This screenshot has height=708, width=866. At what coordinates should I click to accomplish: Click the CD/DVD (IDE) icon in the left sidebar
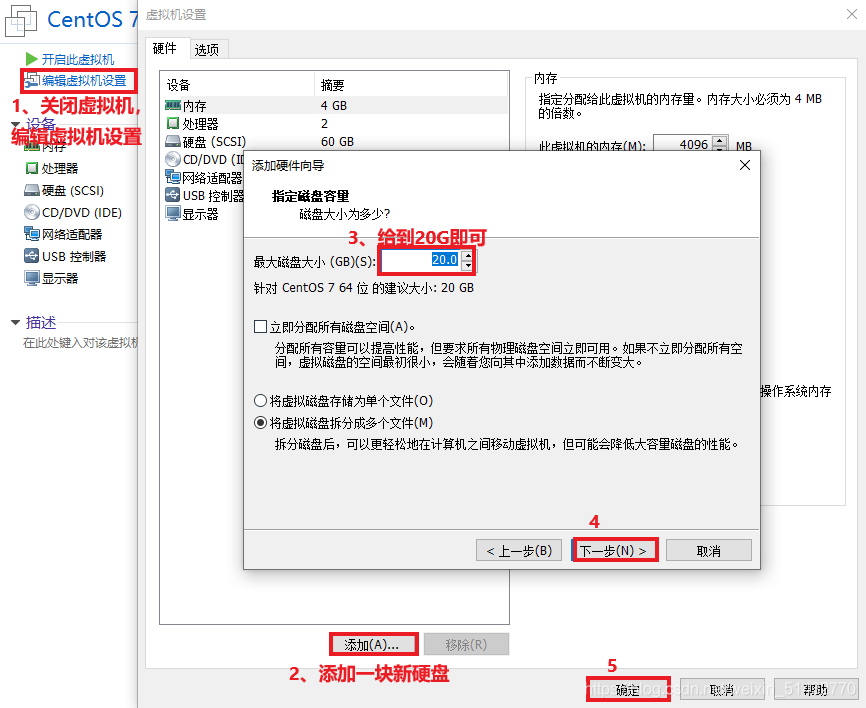pyautogui.click(x=32, y=212)
